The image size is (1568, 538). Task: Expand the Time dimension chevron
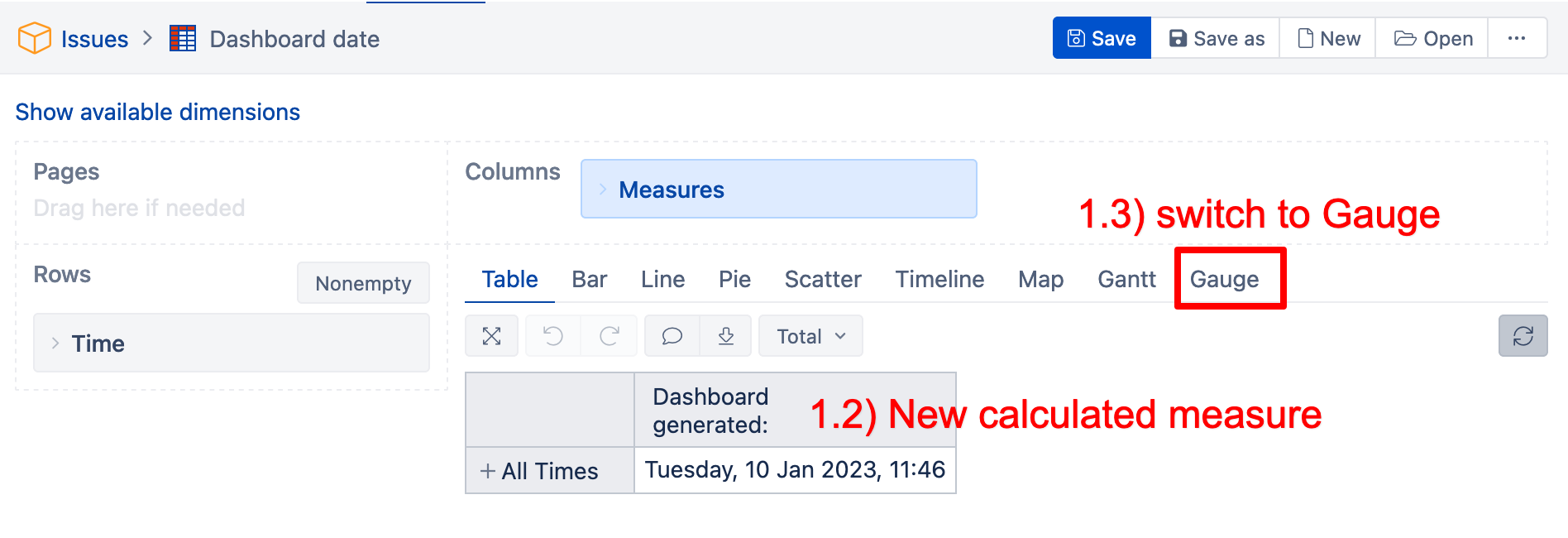[x=55, y=343]
